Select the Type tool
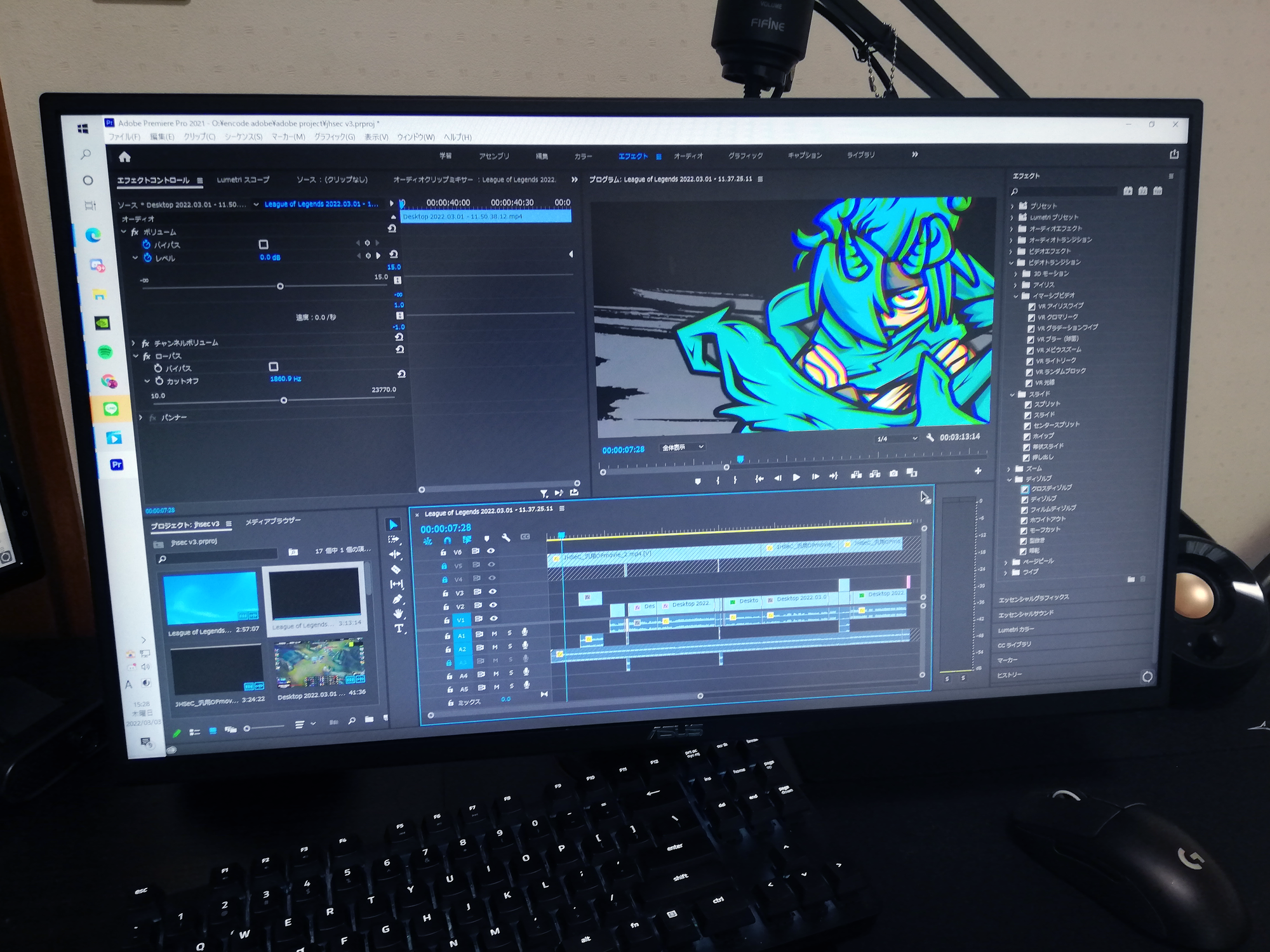The image size is (1270, 952). (x=399, y=628)
